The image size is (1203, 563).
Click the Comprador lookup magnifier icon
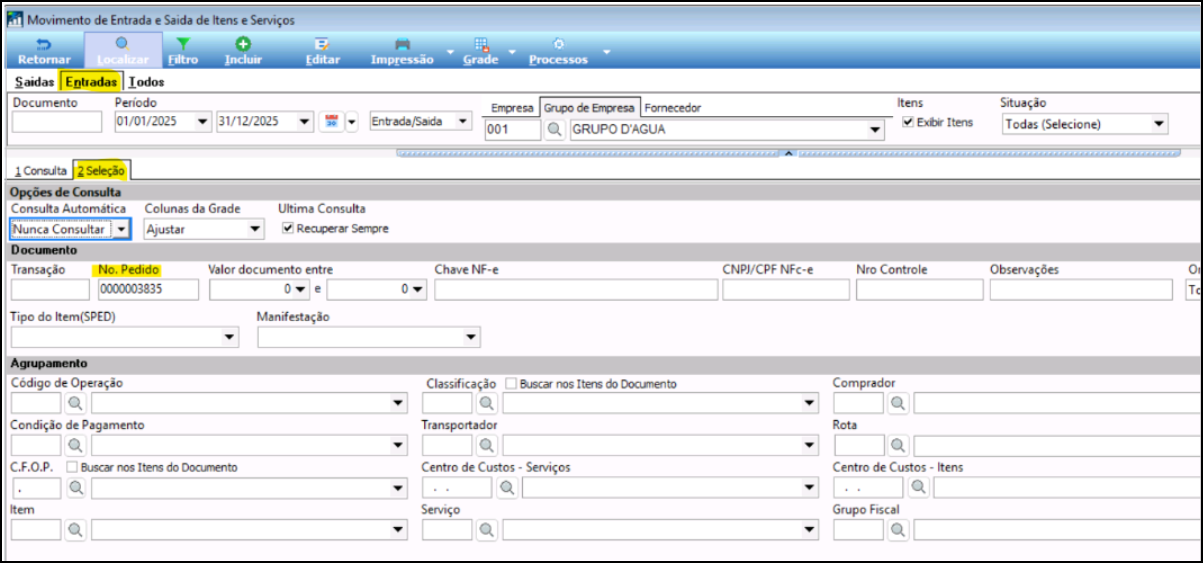tap(898, 403)
